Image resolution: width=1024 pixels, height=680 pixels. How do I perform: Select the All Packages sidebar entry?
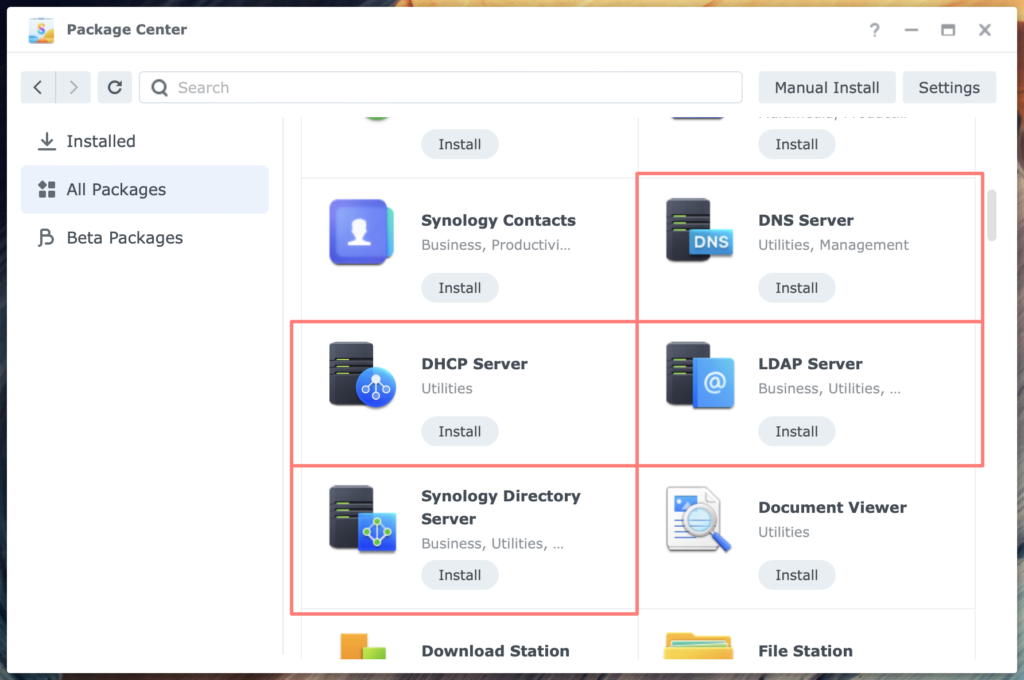pyautogui.click(x=116, y=189)
